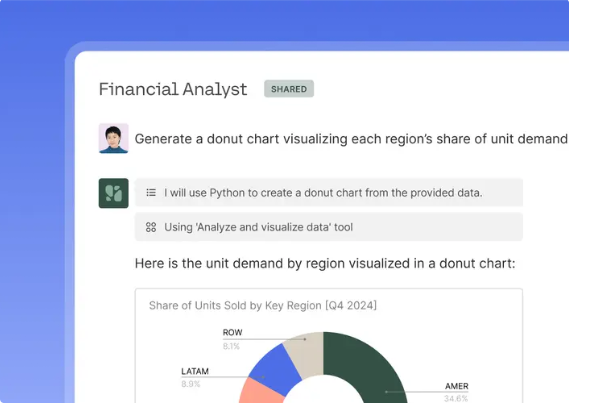Click the 8.9% LATAM percentage value
The image size is (590, 413).
(x=190, y=384)
